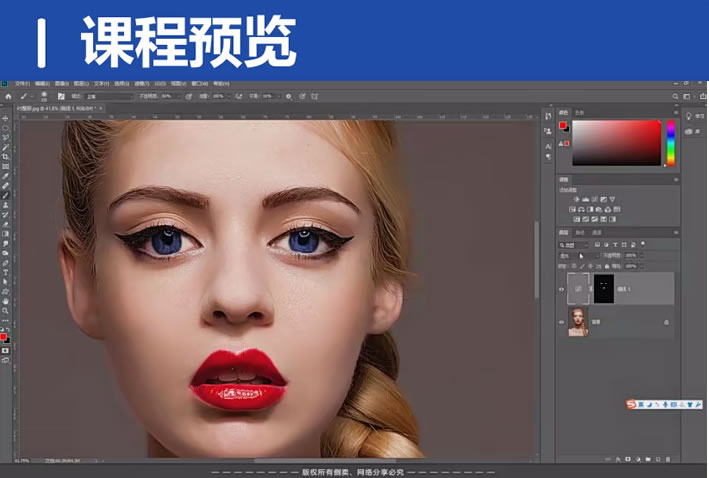Select the Eraser tool
The width and height of the screenshot is (709, 478).
coord(5,224)
